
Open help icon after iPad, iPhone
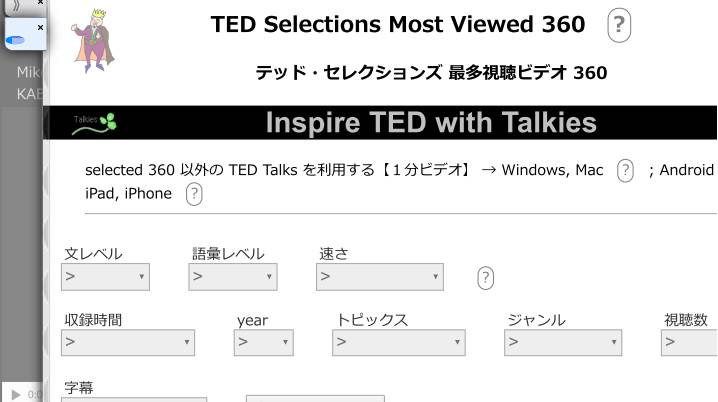(x=194, y=194)
